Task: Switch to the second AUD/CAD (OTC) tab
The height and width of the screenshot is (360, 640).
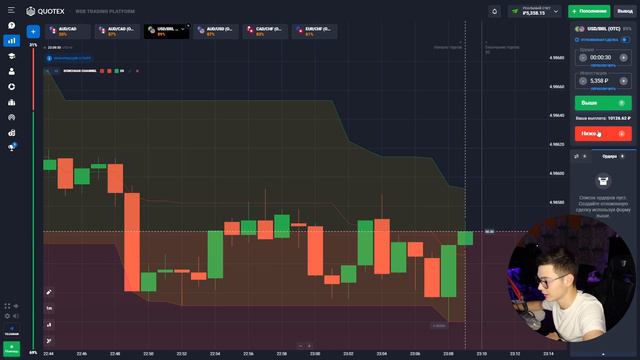Action: (117, 31)
